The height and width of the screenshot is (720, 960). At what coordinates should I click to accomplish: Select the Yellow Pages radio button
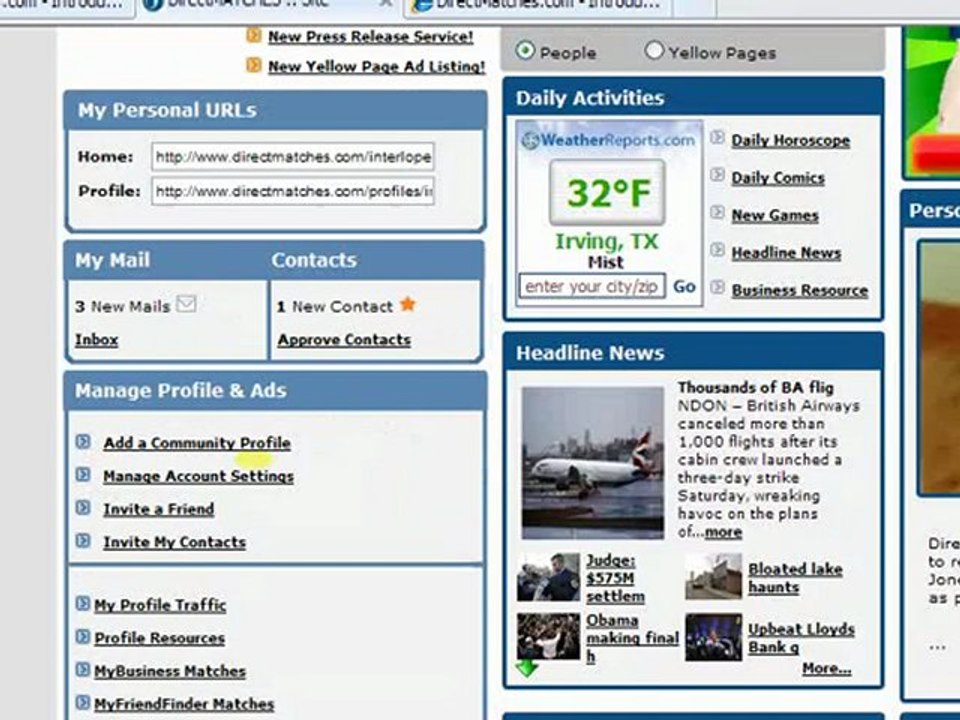654,50
